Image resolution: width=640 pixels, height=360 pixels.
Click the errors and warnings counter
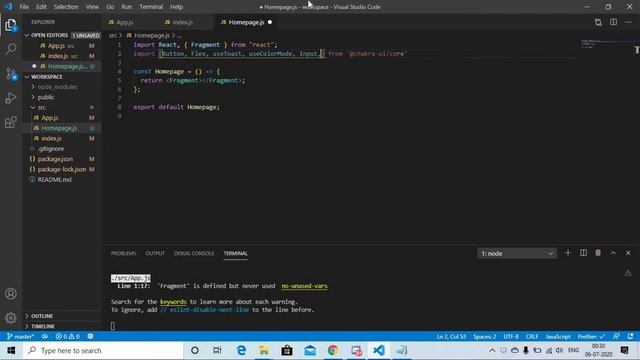(x=68, y=336)
